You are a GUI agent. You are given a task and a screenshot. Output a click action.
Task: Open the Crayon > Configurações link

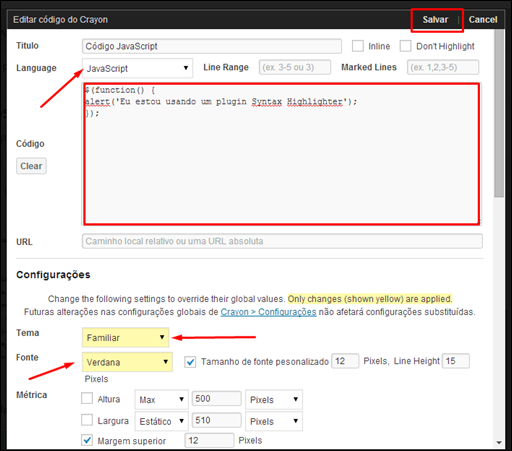(268, 312)
